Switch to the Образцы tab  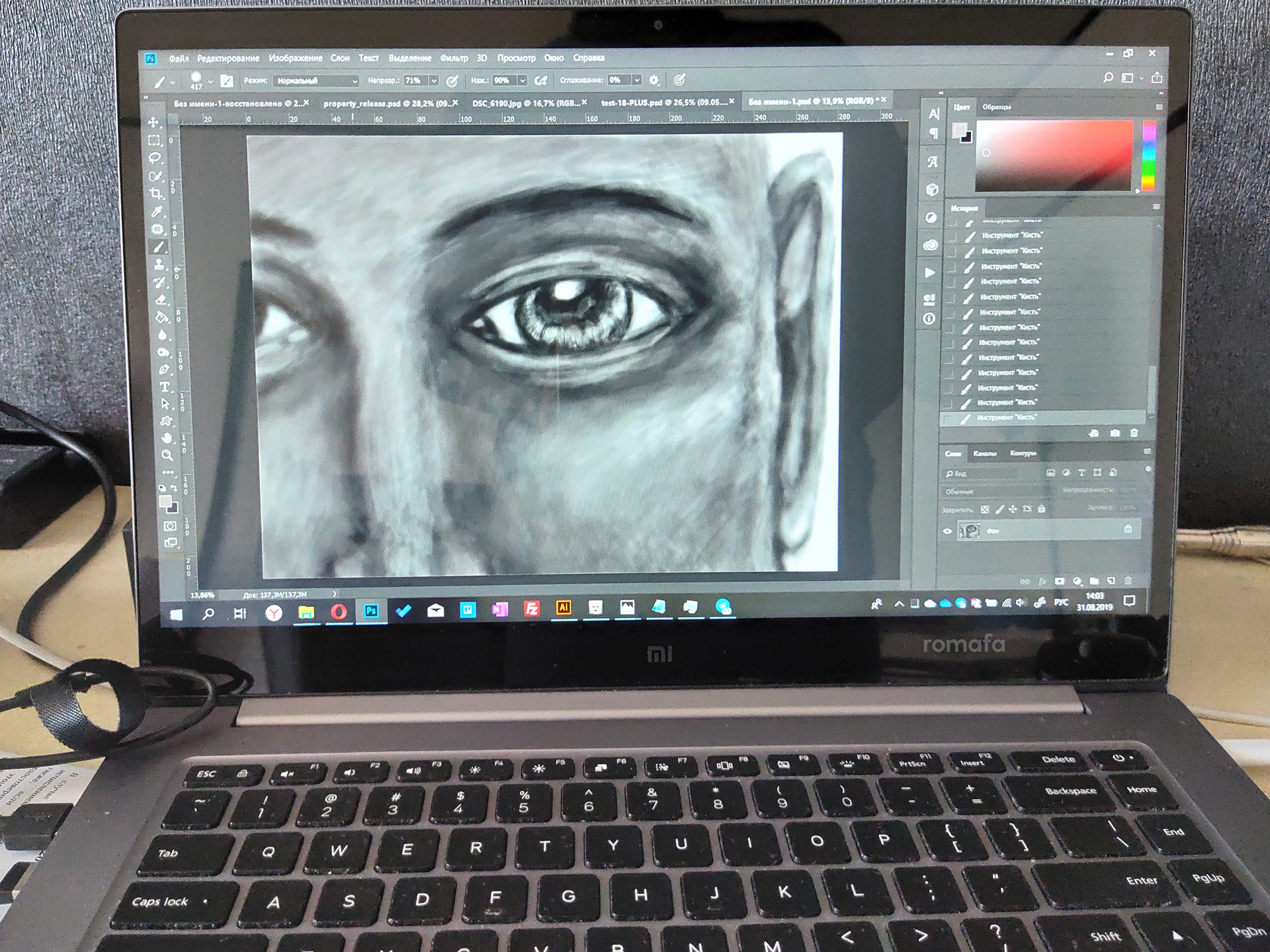(997, 106)
